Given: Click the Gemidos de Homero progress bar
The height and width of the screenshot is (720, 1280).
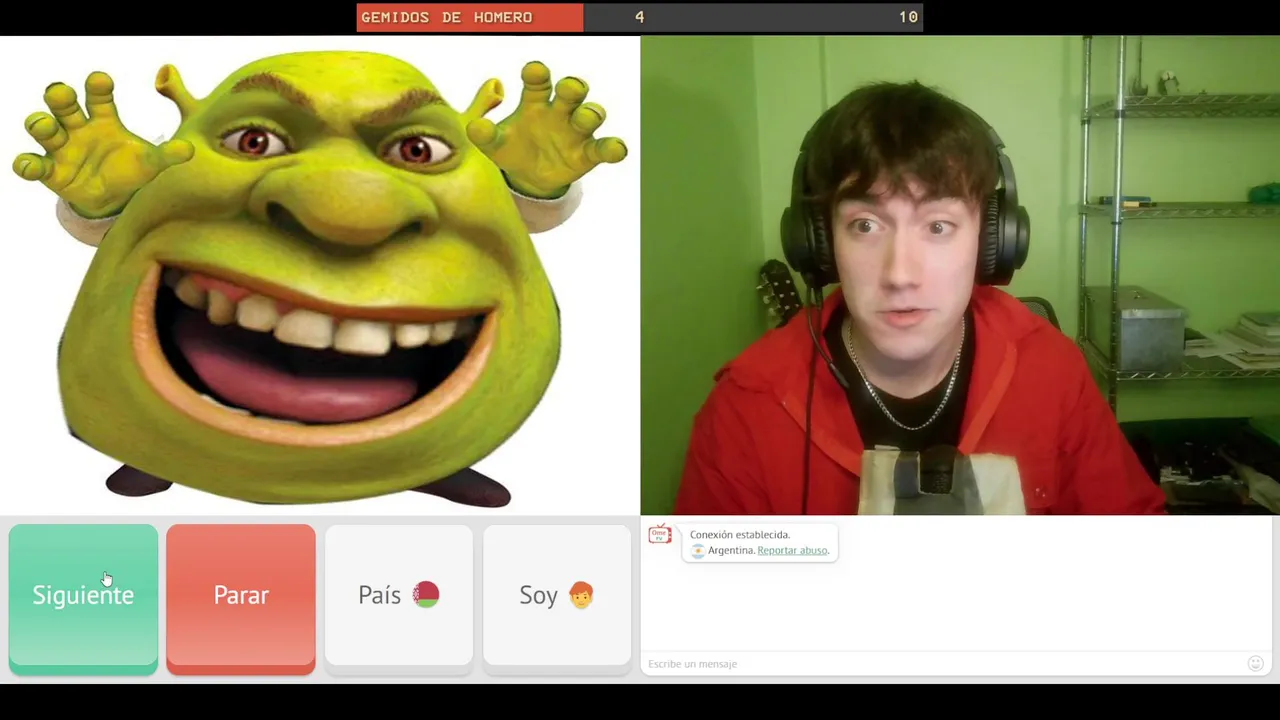Looking at the screenshot, I should pos(639,17).
